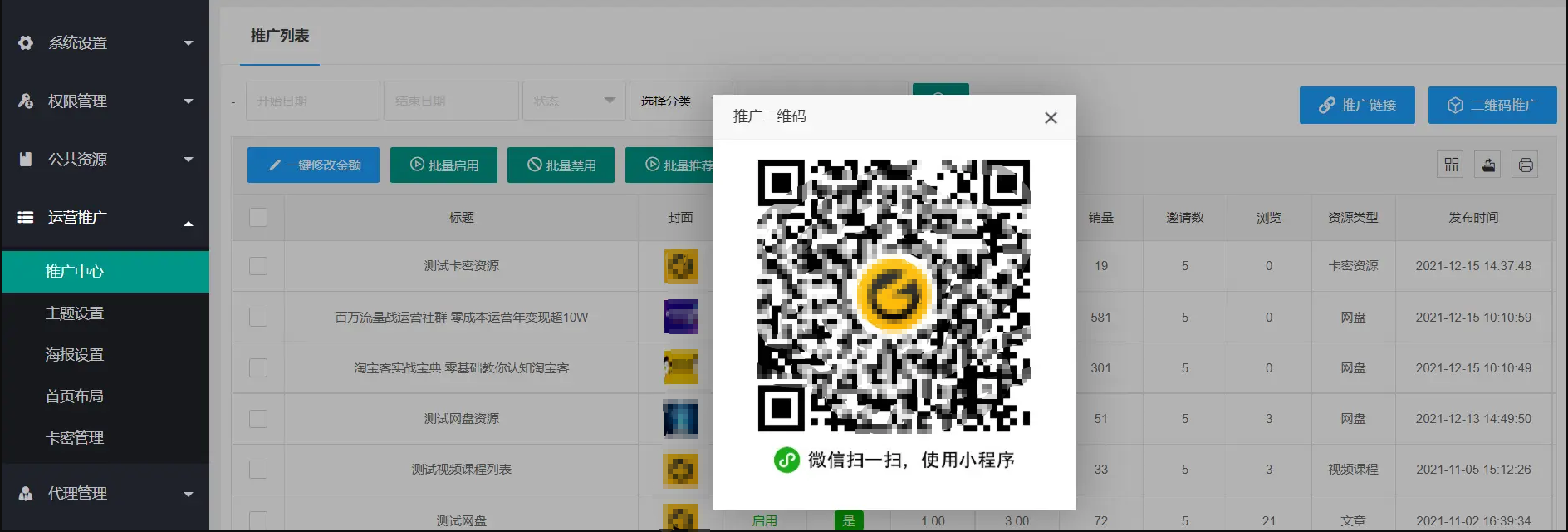
Task: Toggle the select-all header checkbox
Action: 258,217
